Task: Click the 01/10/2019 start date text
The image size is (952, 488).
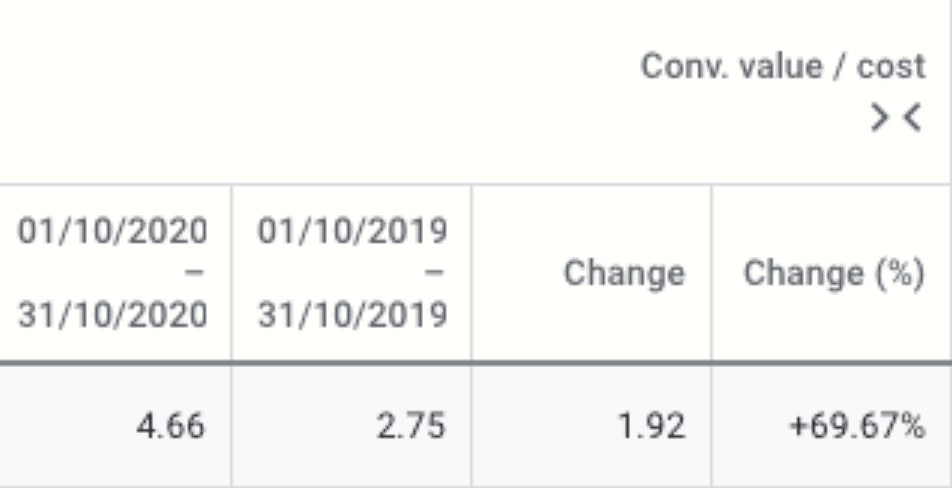Action: coord(352,231)
